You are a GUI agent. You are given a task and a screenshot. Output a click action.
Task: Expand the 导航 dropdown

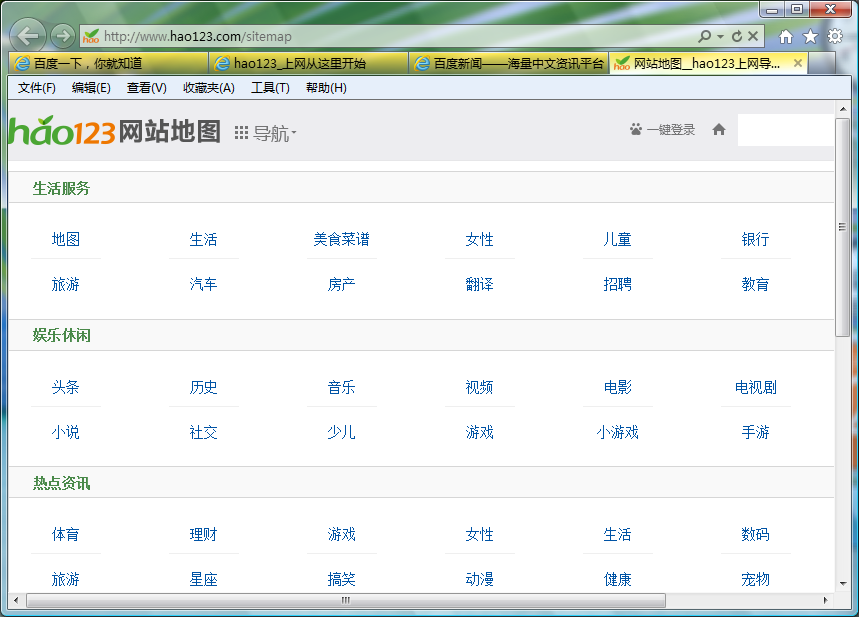point(274,133)
